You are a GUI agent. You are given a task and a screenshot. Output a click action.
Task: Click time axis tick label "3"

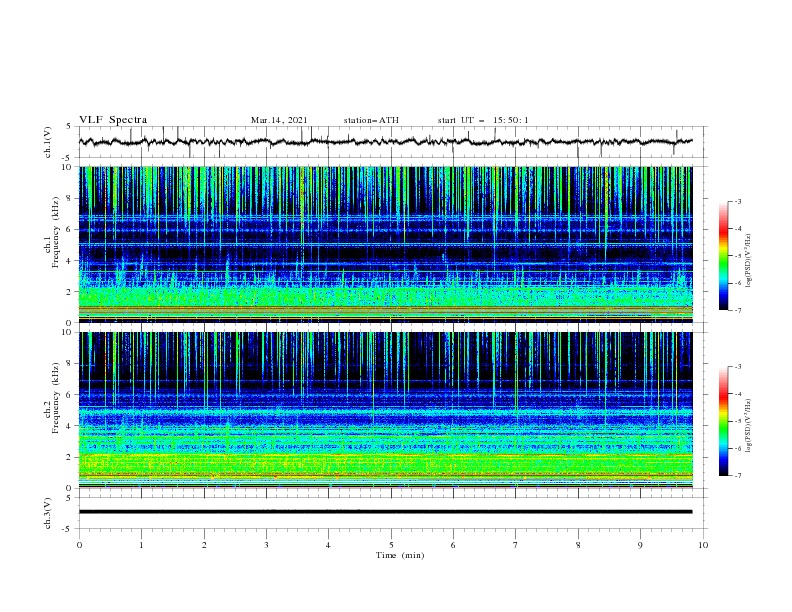point(266,545)
